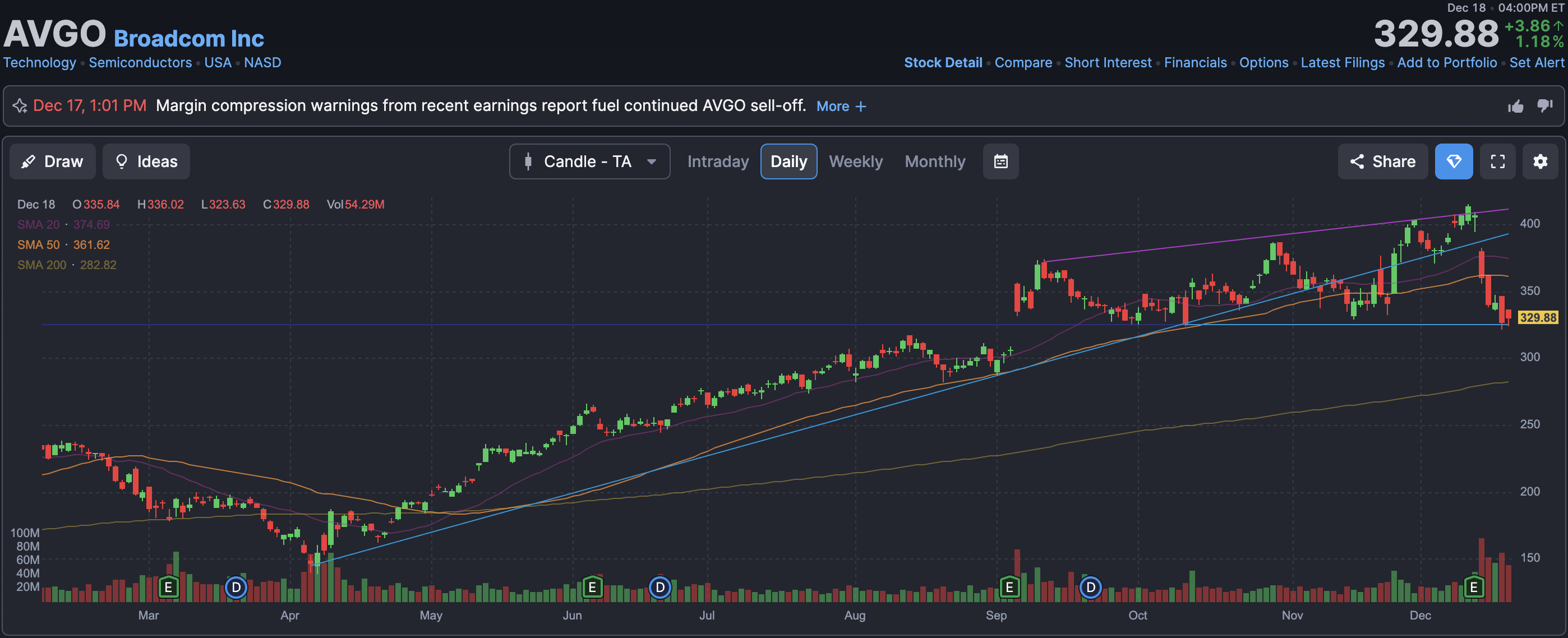The height and width of the screenshot is (638, 1568).
Task: Open the Candle - TA chart type dropdown
Action: coord(589,161)
